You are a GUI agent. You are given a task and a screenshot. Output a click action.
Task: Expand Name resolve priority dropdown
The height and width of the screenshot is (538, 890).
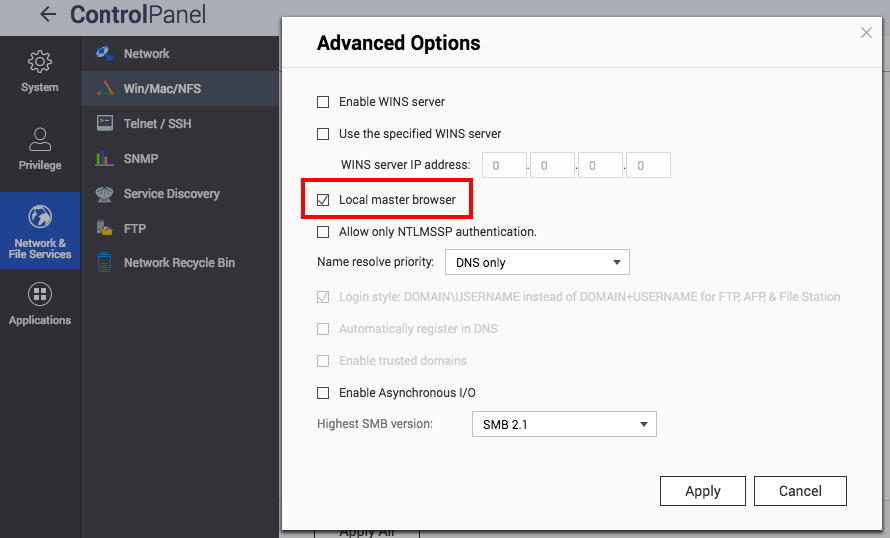point(536,263)
